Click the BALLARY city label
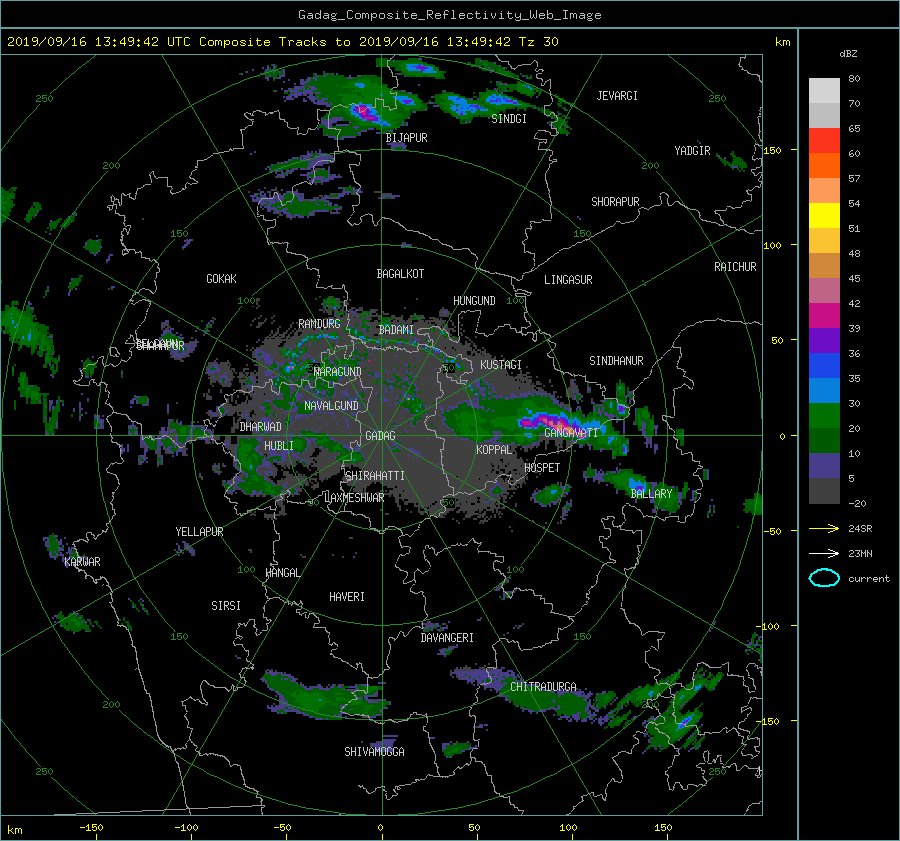Image resolution: width=900 pixels, height=841 pixels. (651, 494)
